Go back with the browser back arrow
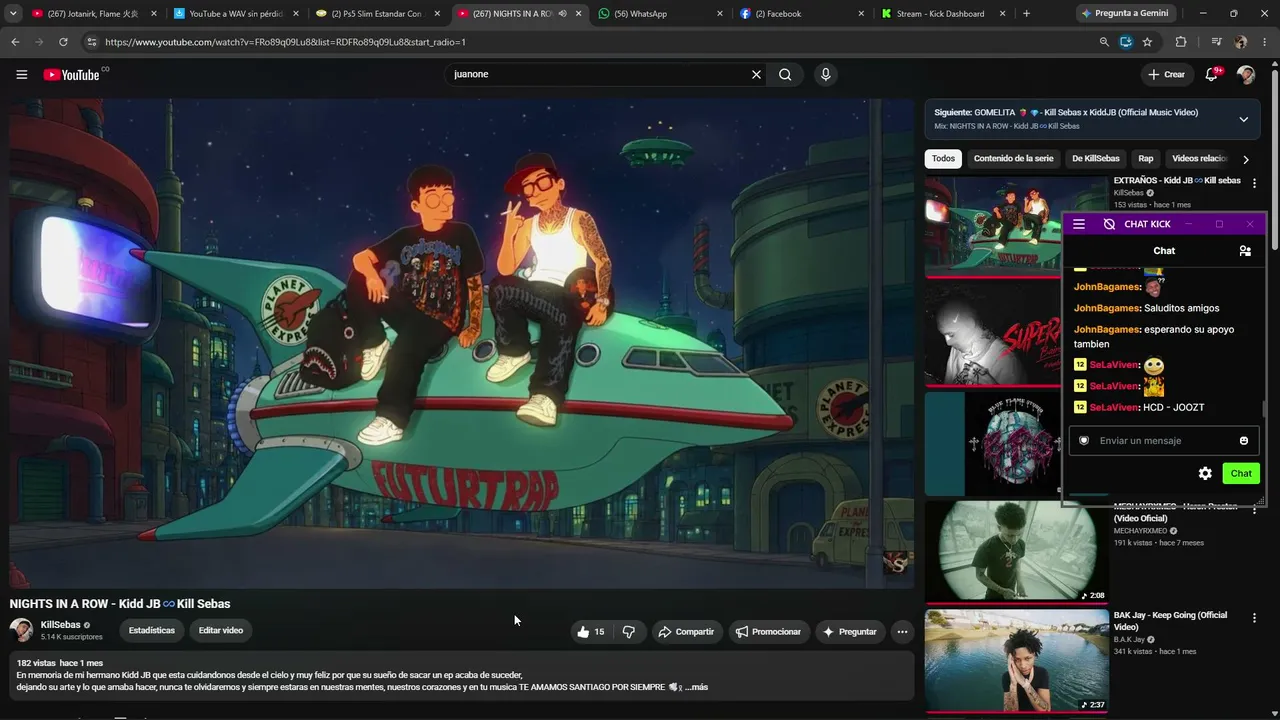Viewport: 1280px width, 720px height. 15,42
